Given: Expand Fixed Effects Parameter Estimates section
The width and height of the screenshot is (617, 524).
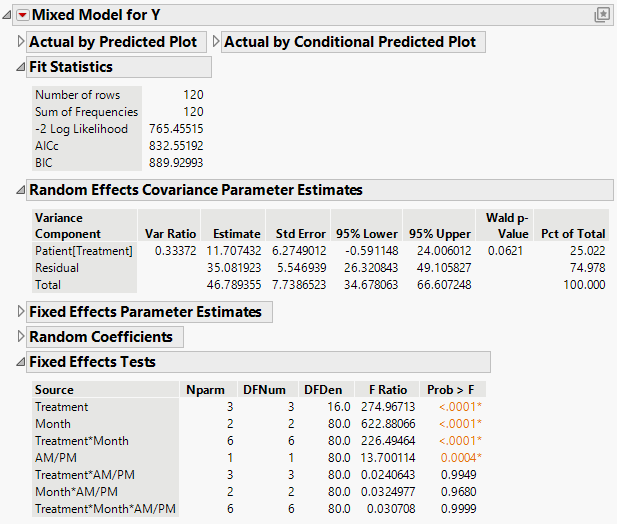Looking at the screenshot, I should 22,312.
